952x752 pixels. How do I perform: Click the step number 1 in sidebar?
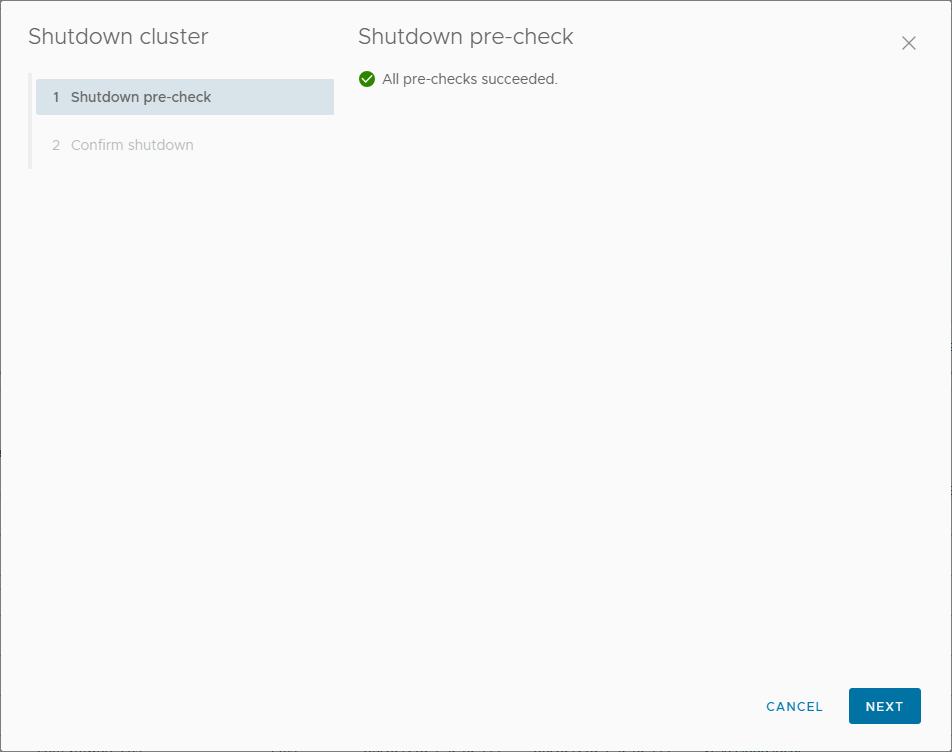coord(56,97)
